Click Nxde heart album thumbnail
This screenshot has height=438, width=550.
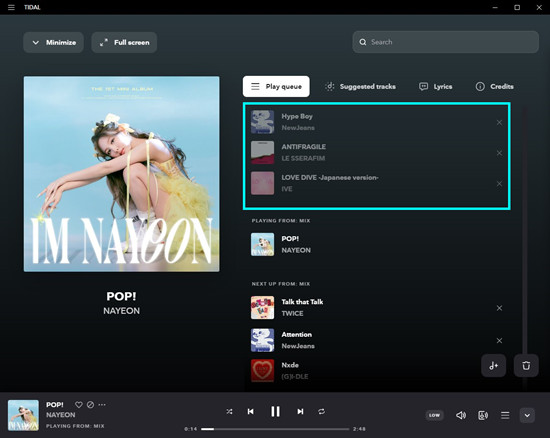[262, 371]
